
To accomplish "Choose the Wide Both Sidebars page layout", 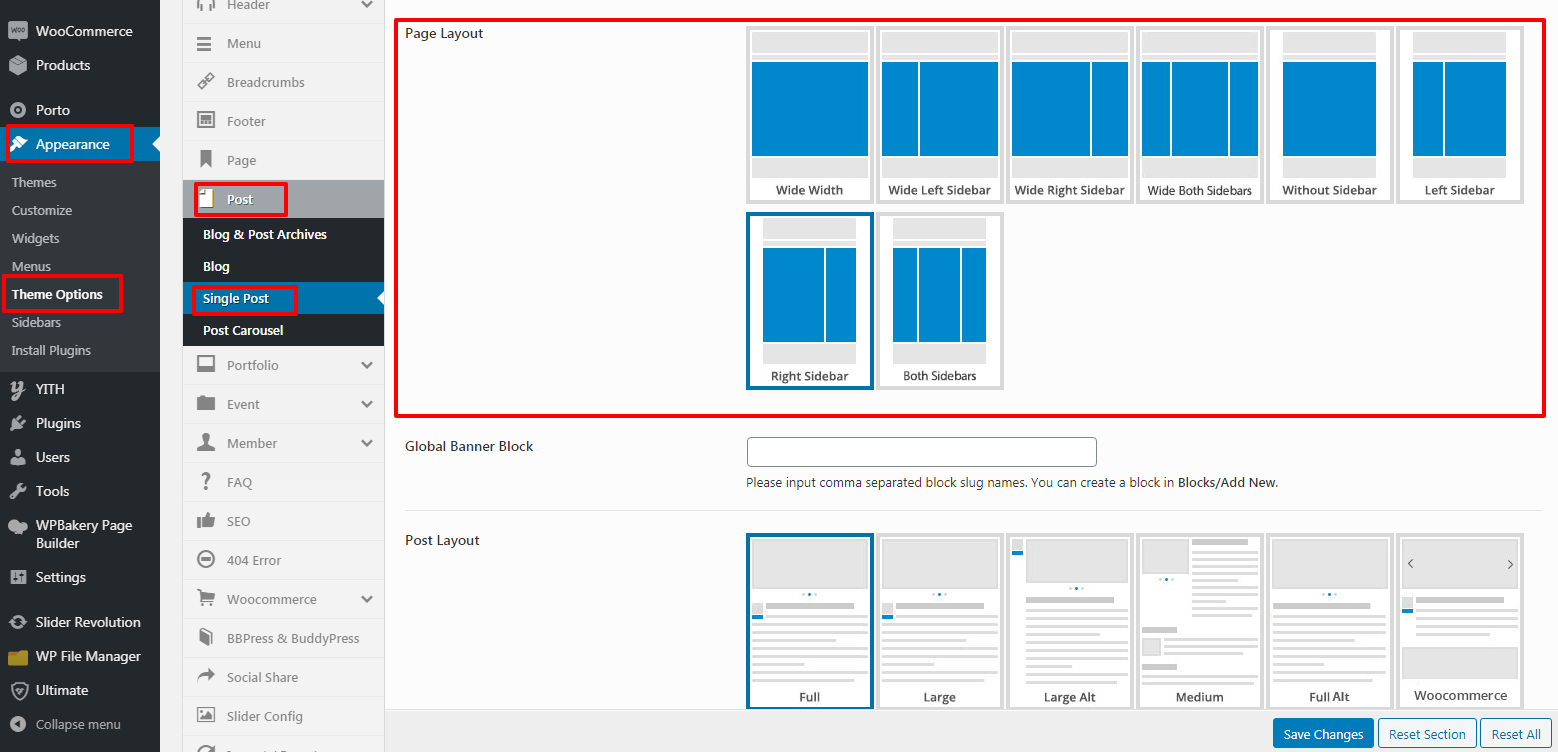I will click(1200, 115).
